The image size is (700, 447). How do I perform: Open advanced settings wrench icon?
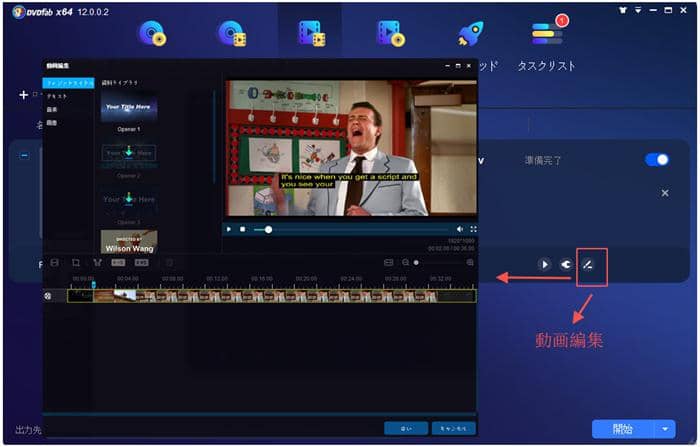click(566, 265)
